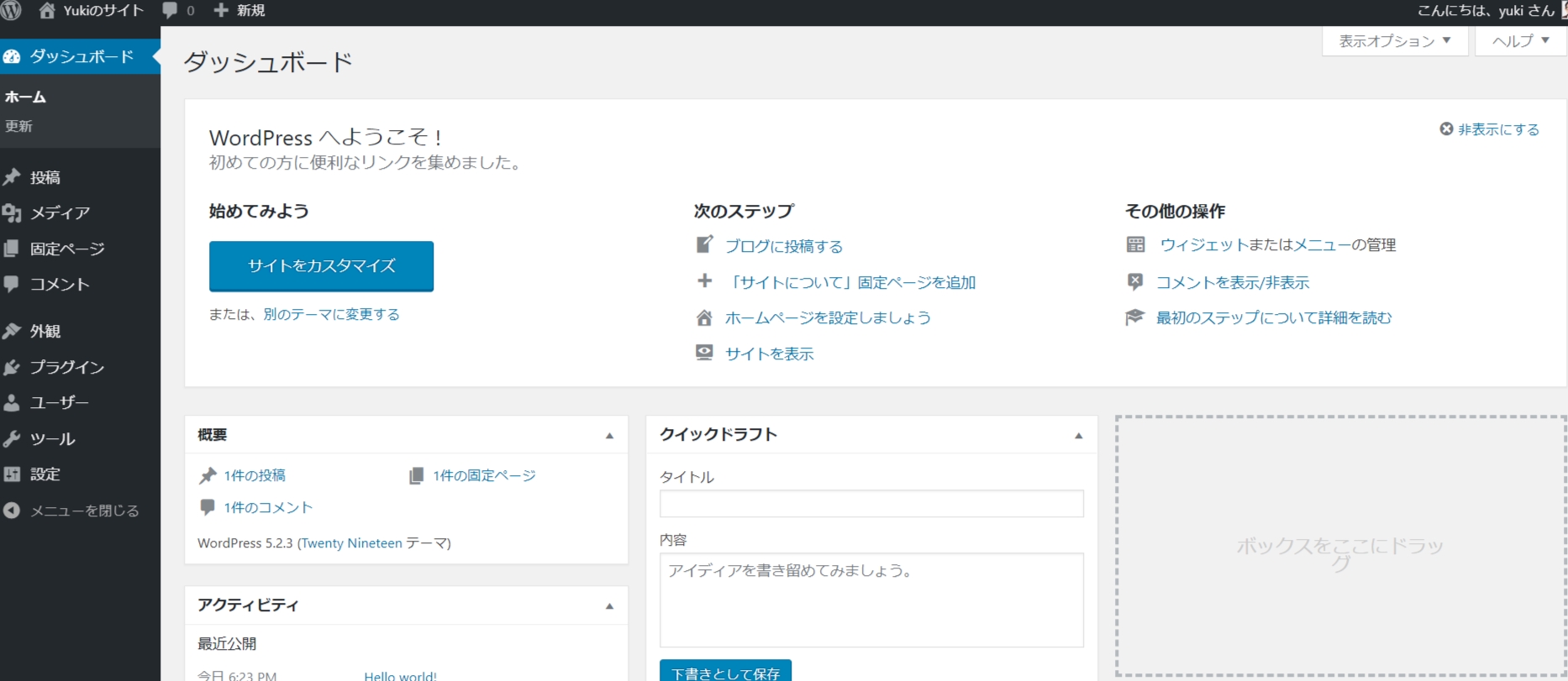Click the dashboard gauge icon in sidebar
Viewport: 1568px width, 681px height.
[12, 56]
